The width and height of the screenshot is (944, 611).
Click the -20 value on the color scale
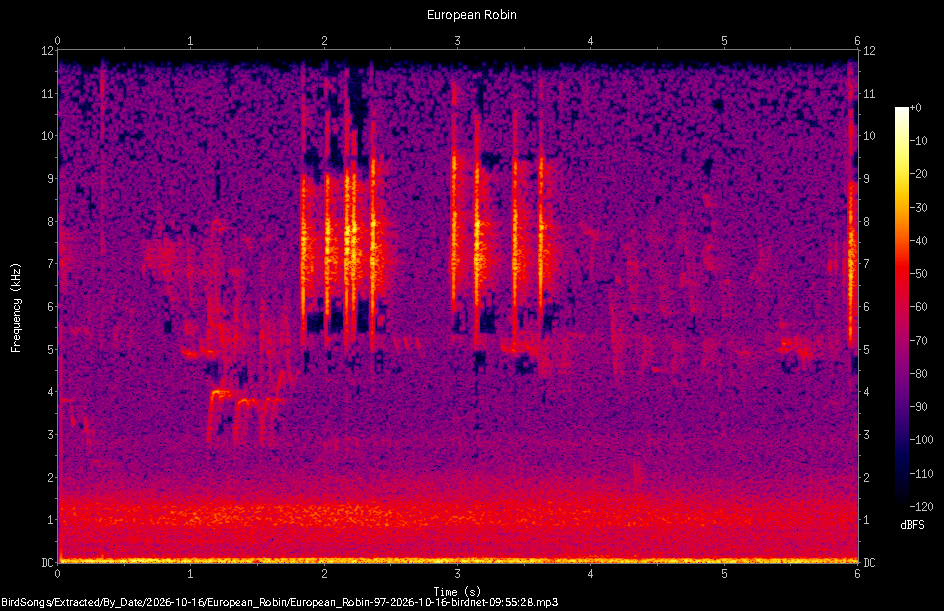[x=919, y=174]
